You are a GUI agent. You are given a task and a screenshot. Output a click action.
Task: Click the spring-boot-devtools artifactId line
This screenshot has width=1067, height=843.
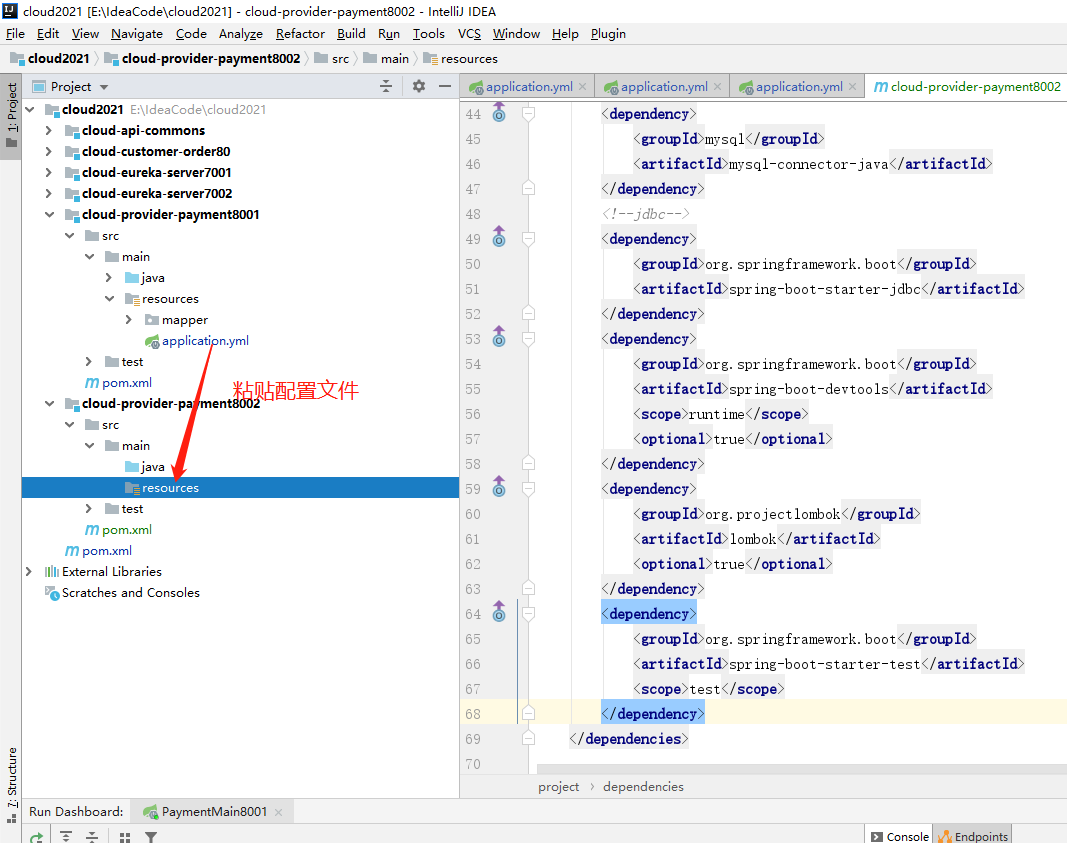[812, 389]
